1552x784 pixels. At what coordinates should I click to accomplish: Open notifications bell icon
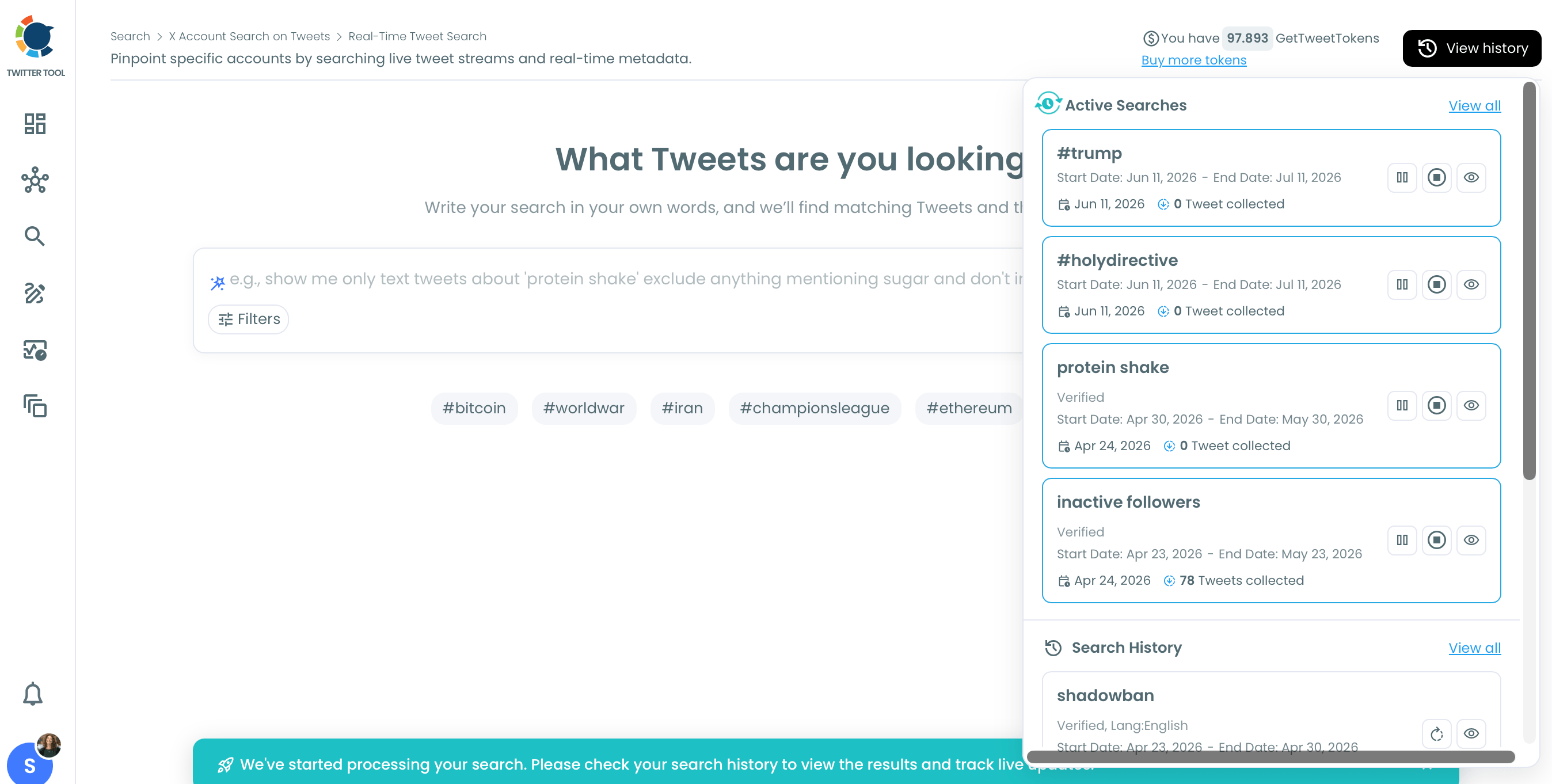(x=33, y=694)
